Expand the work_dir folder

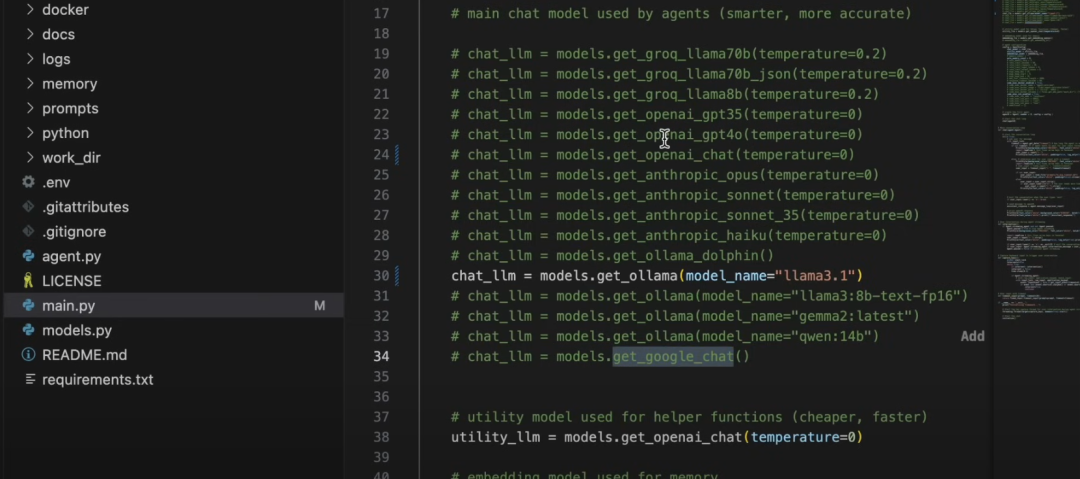click(29, 158)
